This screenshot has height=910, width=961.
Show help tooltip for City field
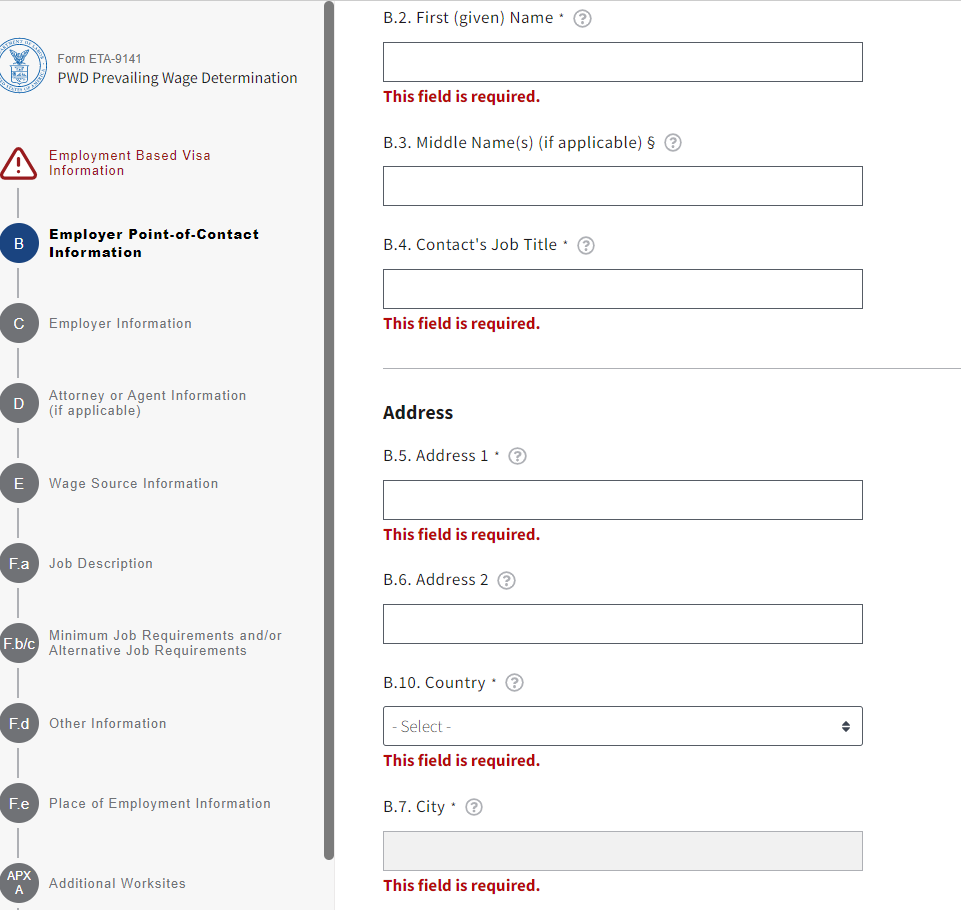point(474,807)
